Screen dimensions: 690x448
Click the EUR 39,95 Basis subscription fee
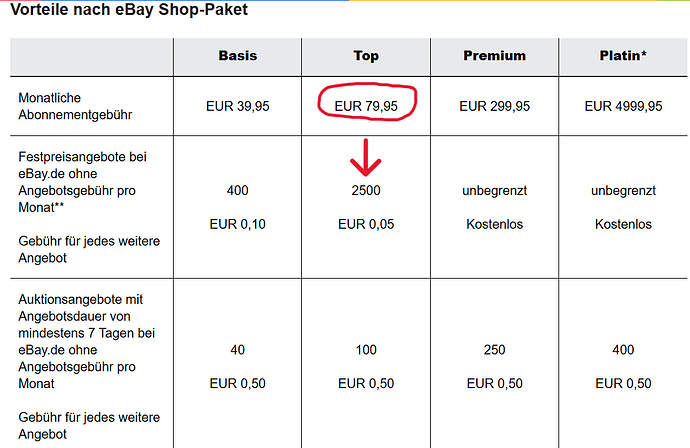238,106
